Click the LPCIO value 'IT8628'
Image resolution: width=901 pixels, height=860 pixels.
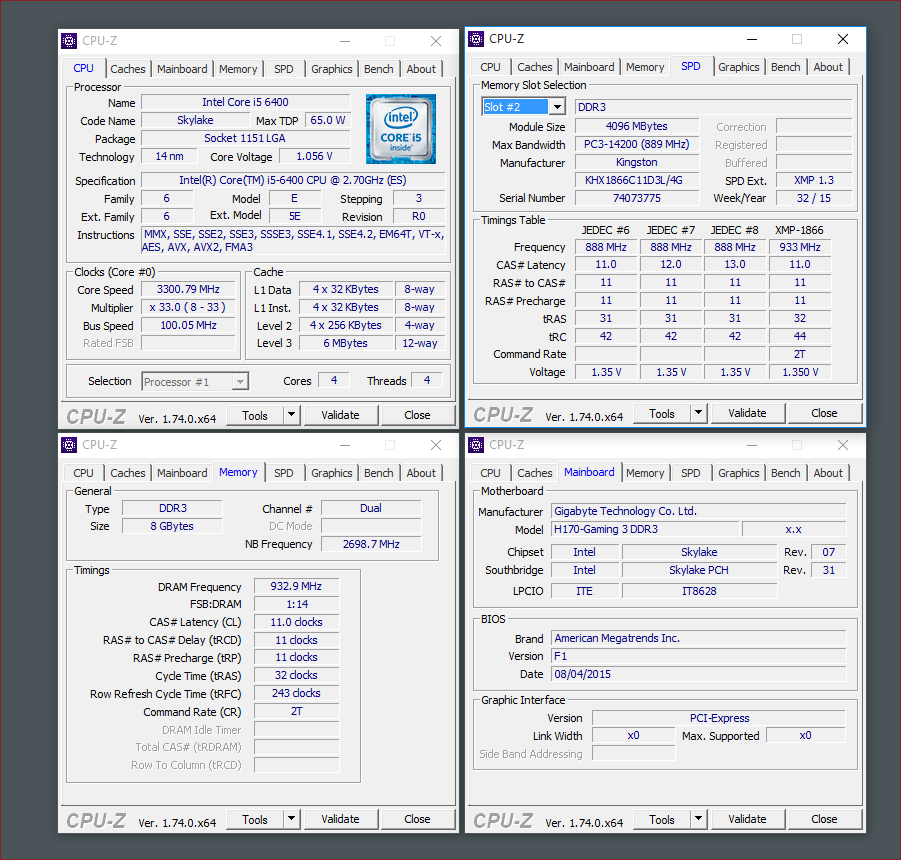699,591
